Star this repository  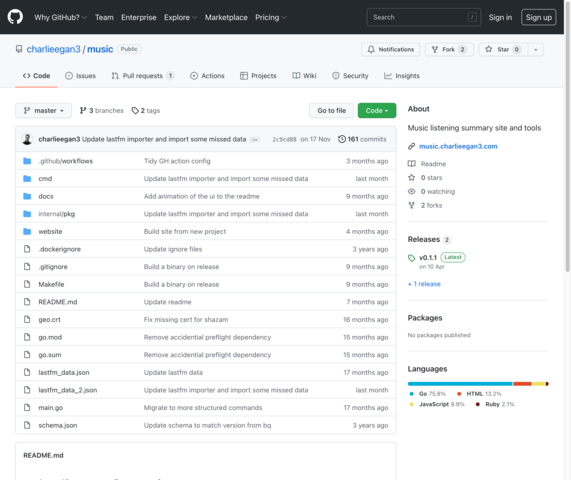(503, 50)
